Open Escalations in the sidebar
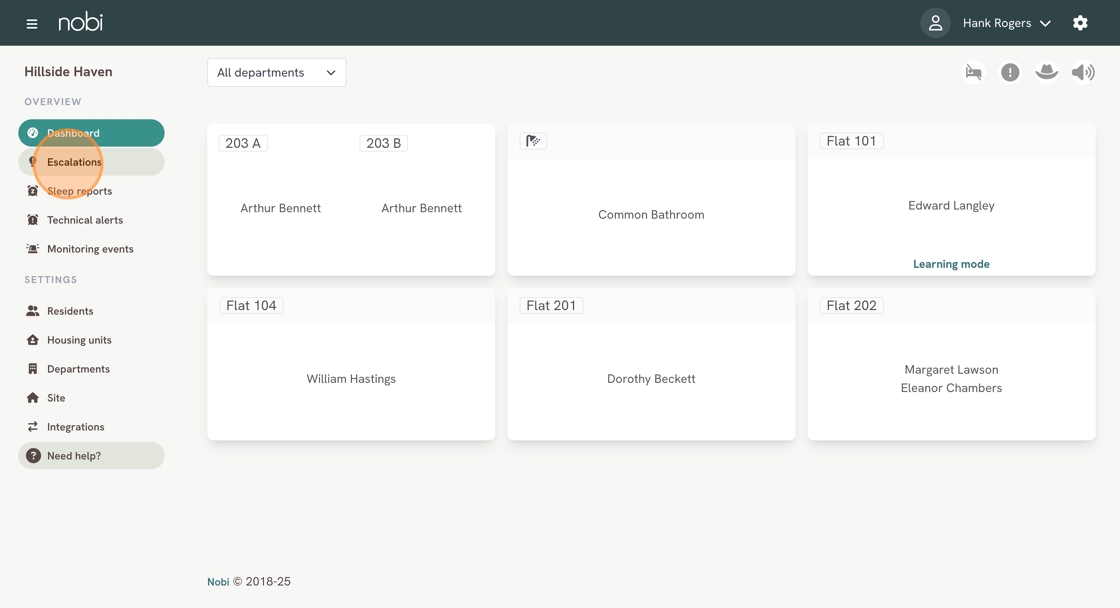Screen dimensions: 1120x608 point(74,162)
